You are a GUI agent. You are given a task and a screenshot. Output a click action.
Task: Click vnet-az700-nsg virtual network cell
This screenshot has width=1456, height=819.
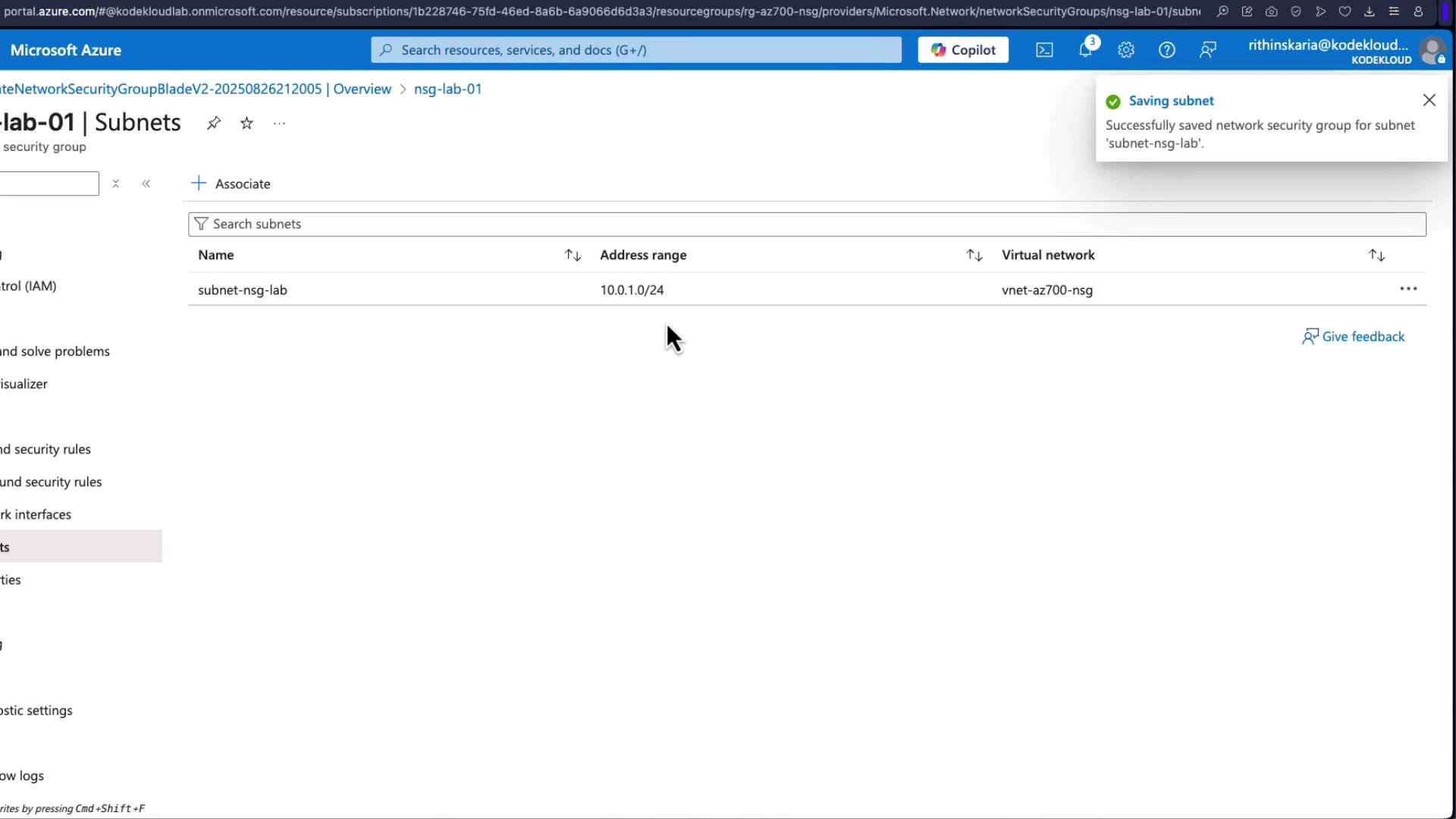click(x=1047, y=290)
